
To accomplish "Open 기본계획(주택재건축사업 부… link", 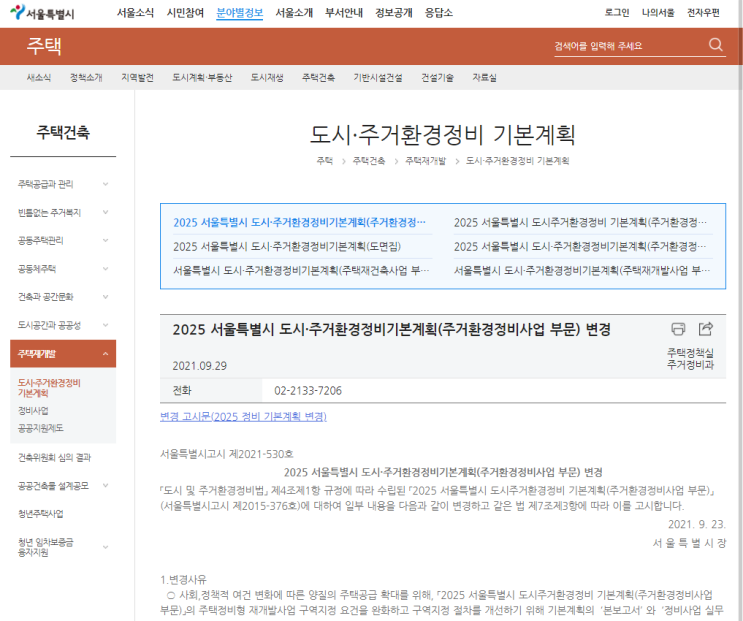I will [x=301, y=270].
